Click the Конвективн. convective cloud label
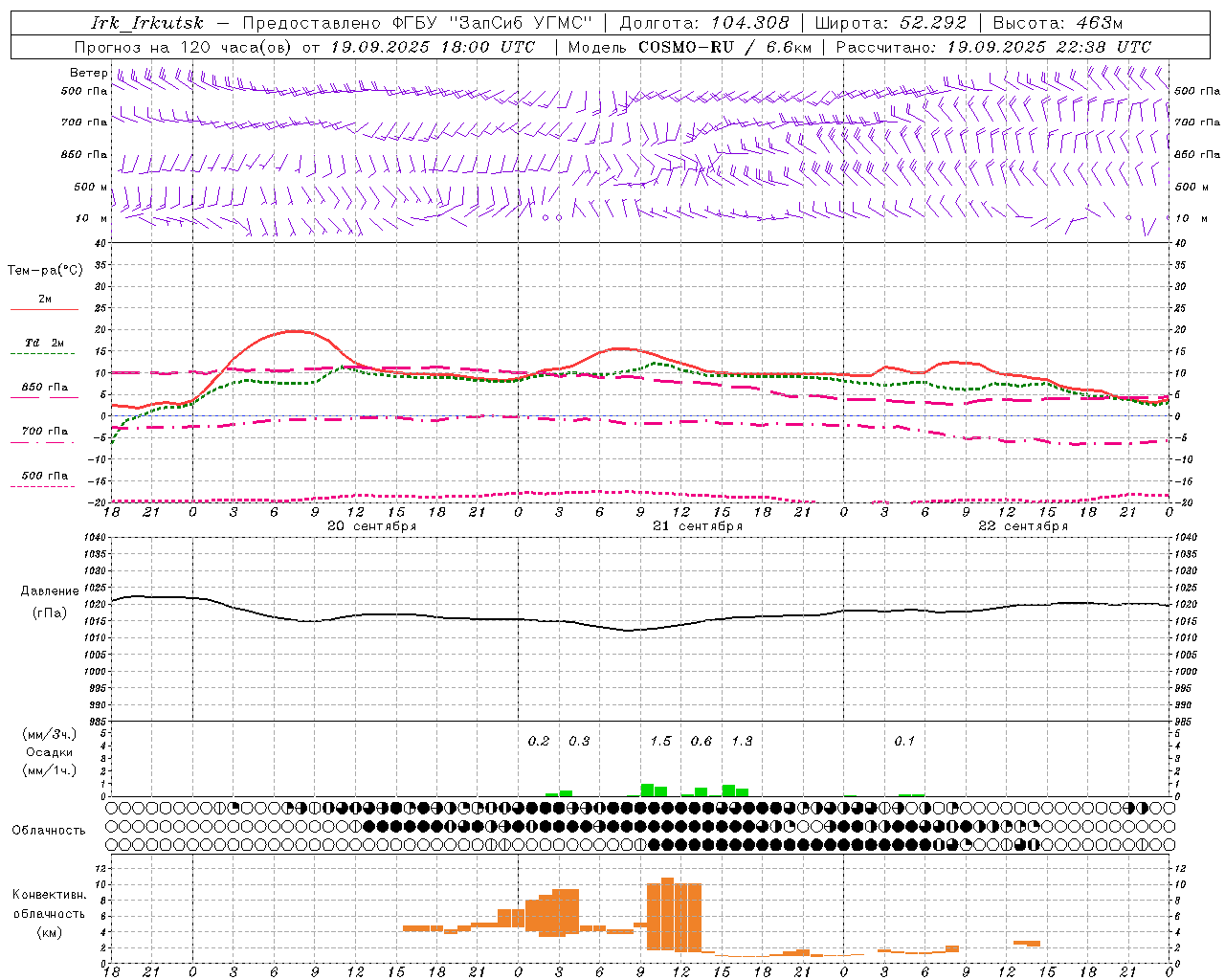1225x980 pixels. click(x=50, y=895)
